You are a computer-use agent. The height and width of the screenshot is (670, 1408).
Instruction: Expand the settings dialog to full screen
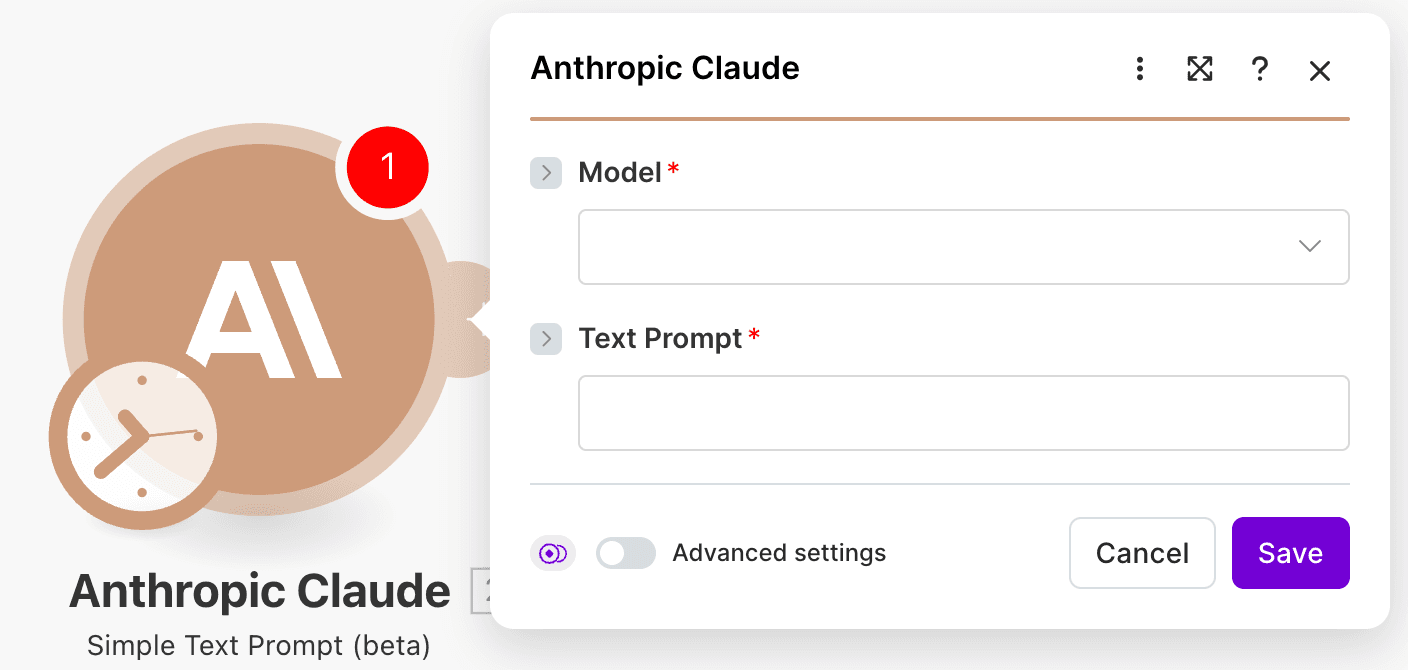[x=1199, y=70]
